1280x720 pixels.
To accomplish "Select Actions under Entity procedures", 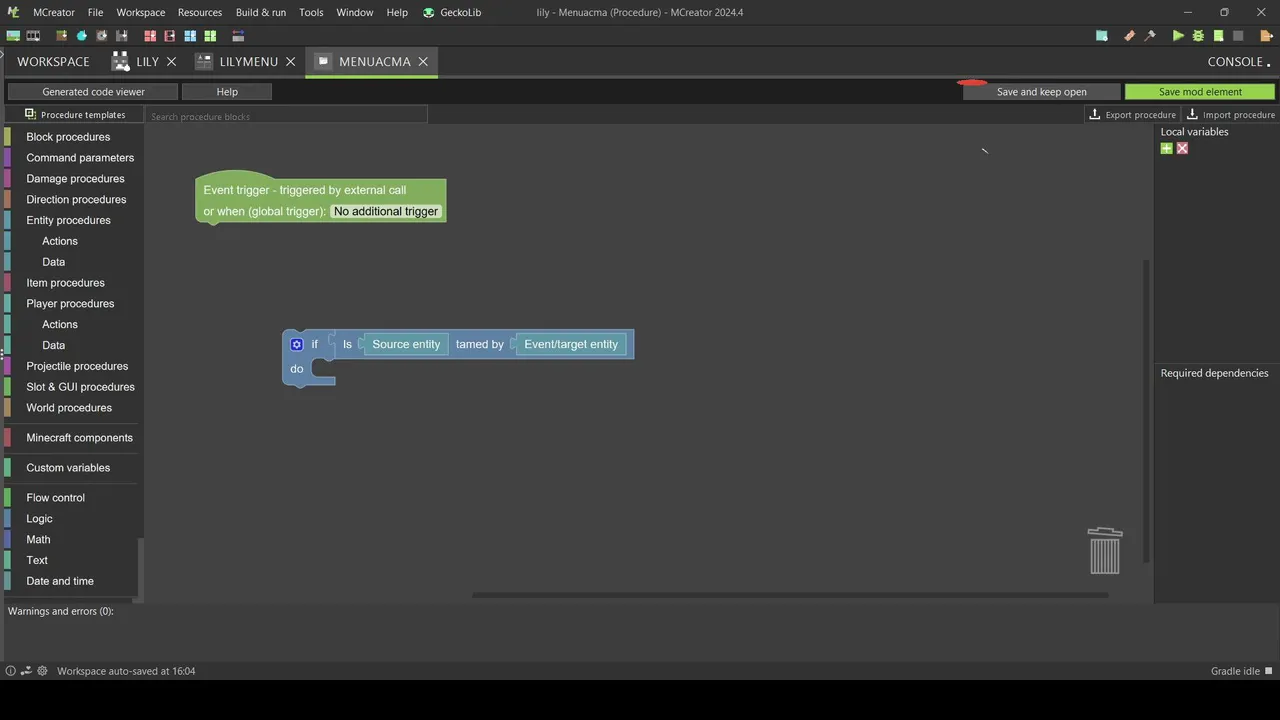I will 60,241.
